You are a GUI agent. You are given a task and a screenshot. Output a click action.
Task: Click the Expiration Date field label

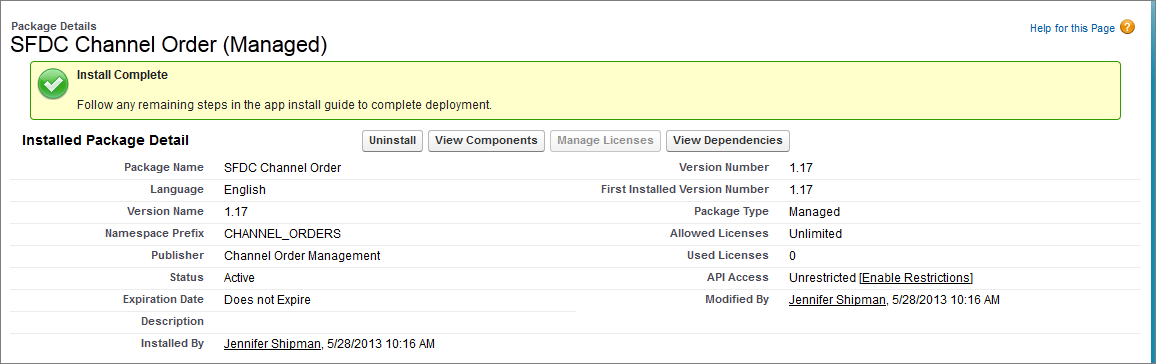[x=164, y=299]
